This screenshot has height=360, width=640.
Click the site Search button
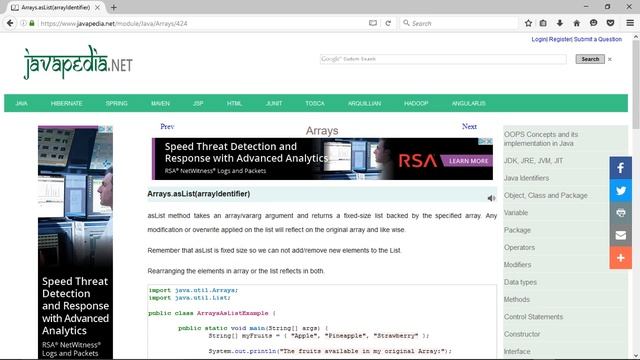pos(590,59)
